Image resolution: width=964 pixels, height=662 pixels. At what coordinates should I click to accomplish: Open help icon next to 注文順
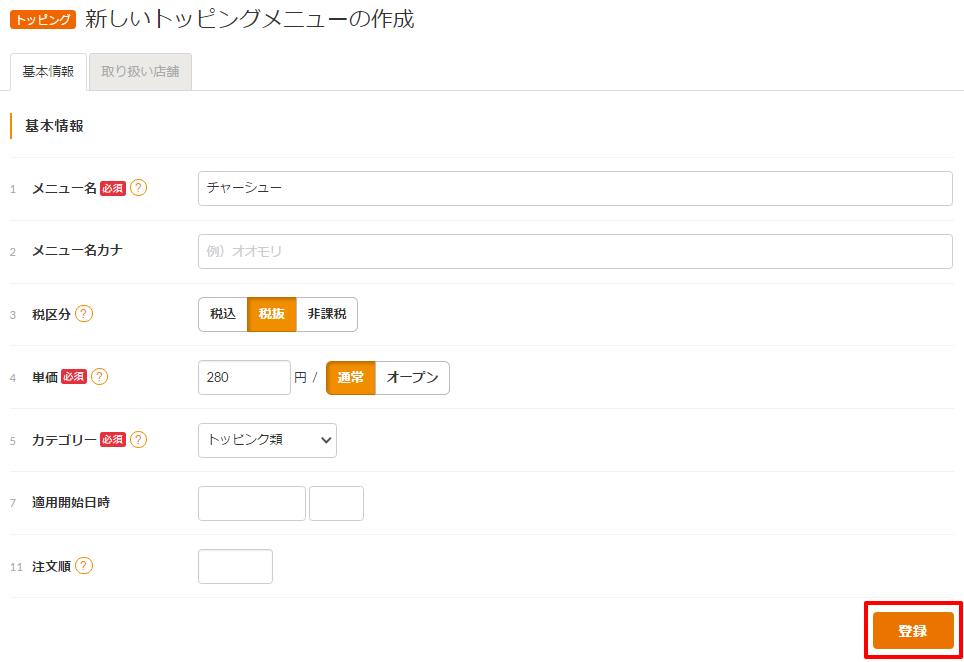84,566
